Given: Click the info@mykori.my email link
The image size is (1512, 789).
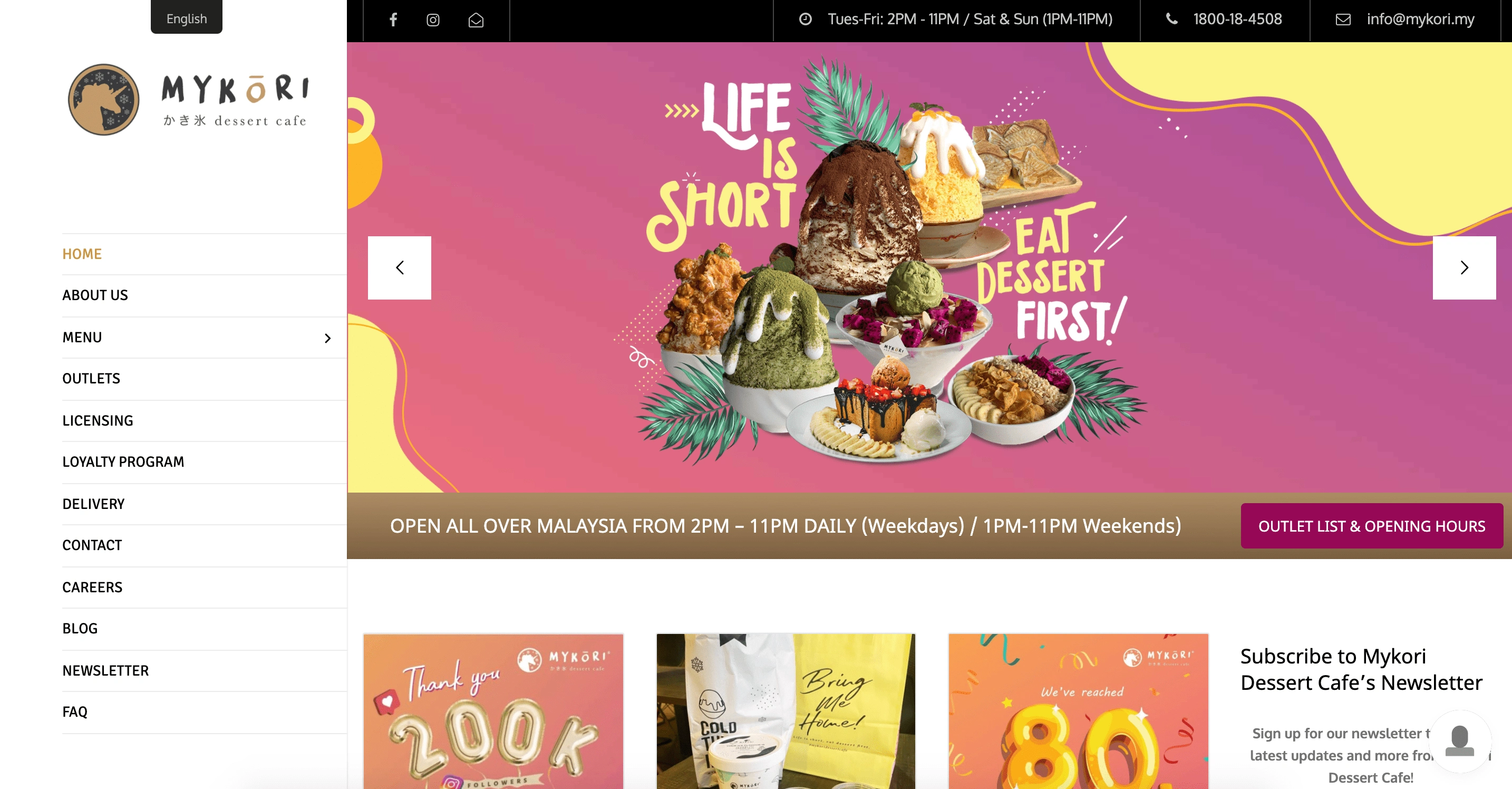Looking at the screenshot, I should pos(1420,19).
